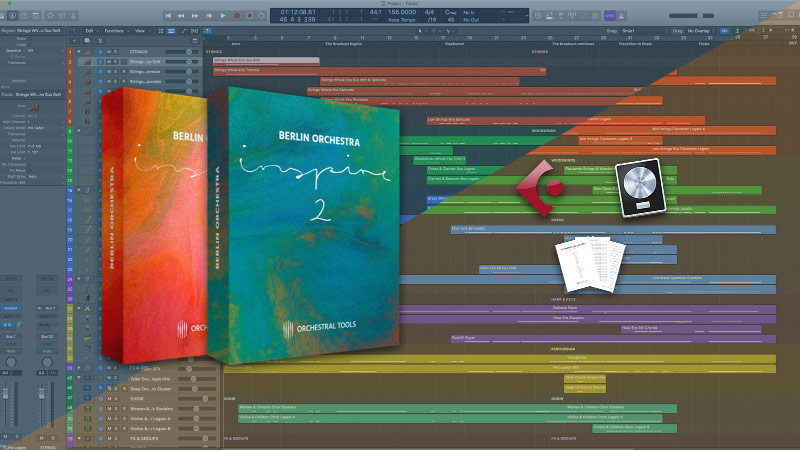Click the Duplicate Track icon
Screen dimensions: 800x450
[x=87, y=40]
